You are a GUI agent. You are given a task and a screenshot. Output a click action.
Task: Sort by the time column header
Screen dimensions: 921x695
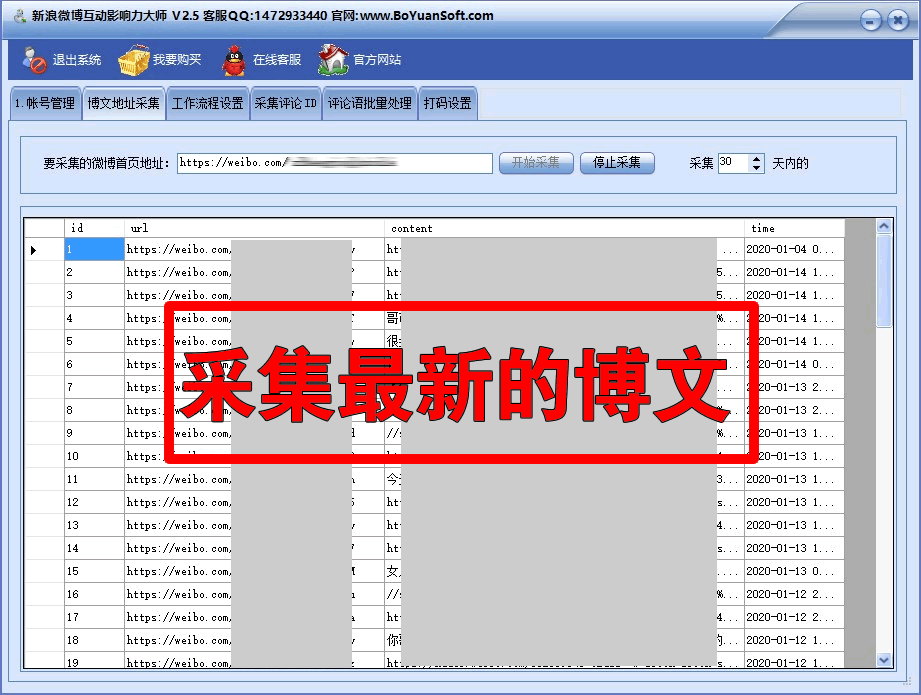(x=795, y=228)
